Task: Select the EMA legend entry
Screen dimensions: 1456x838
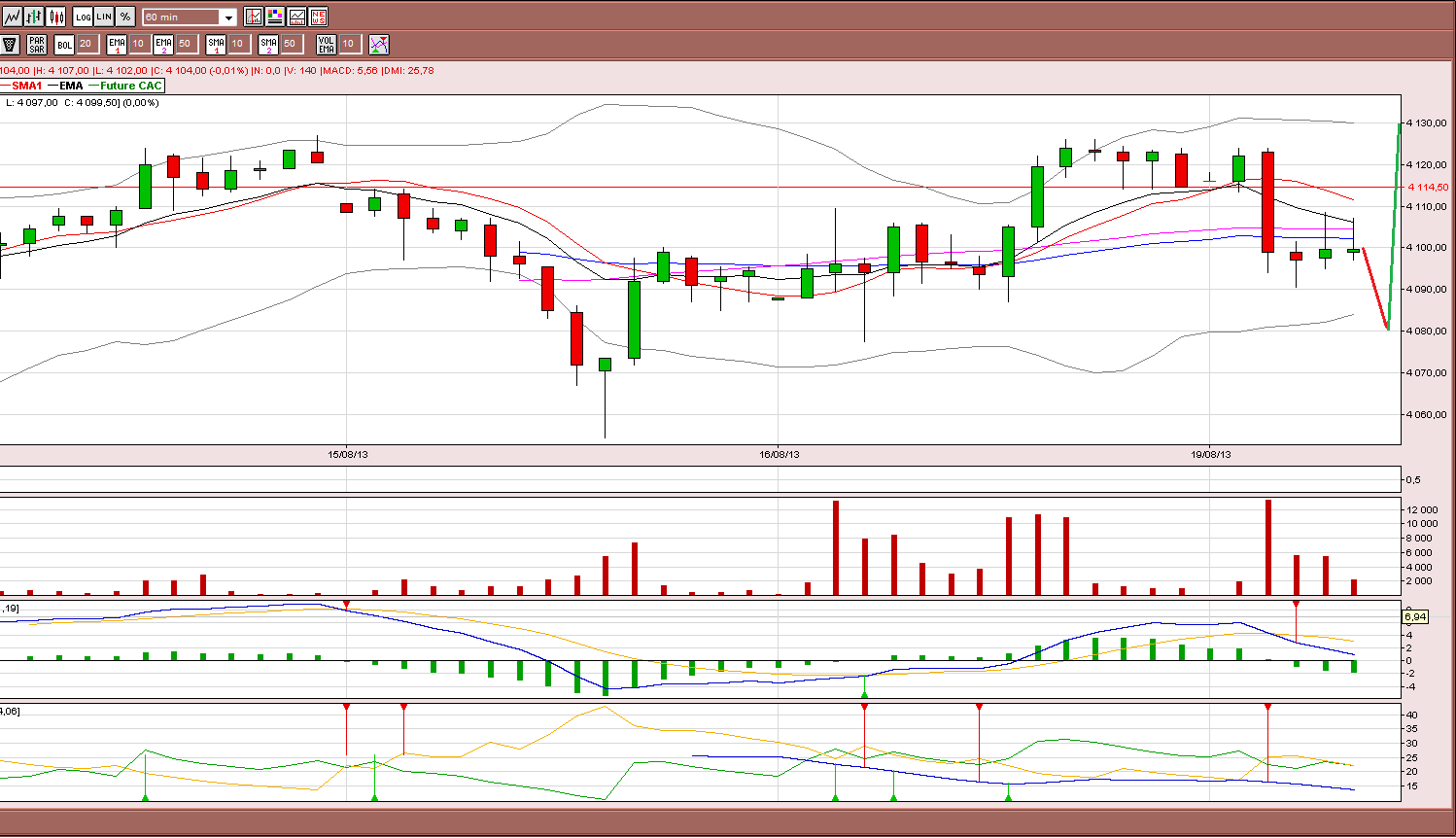Action: pyautogui.click(x=66, y=86)
